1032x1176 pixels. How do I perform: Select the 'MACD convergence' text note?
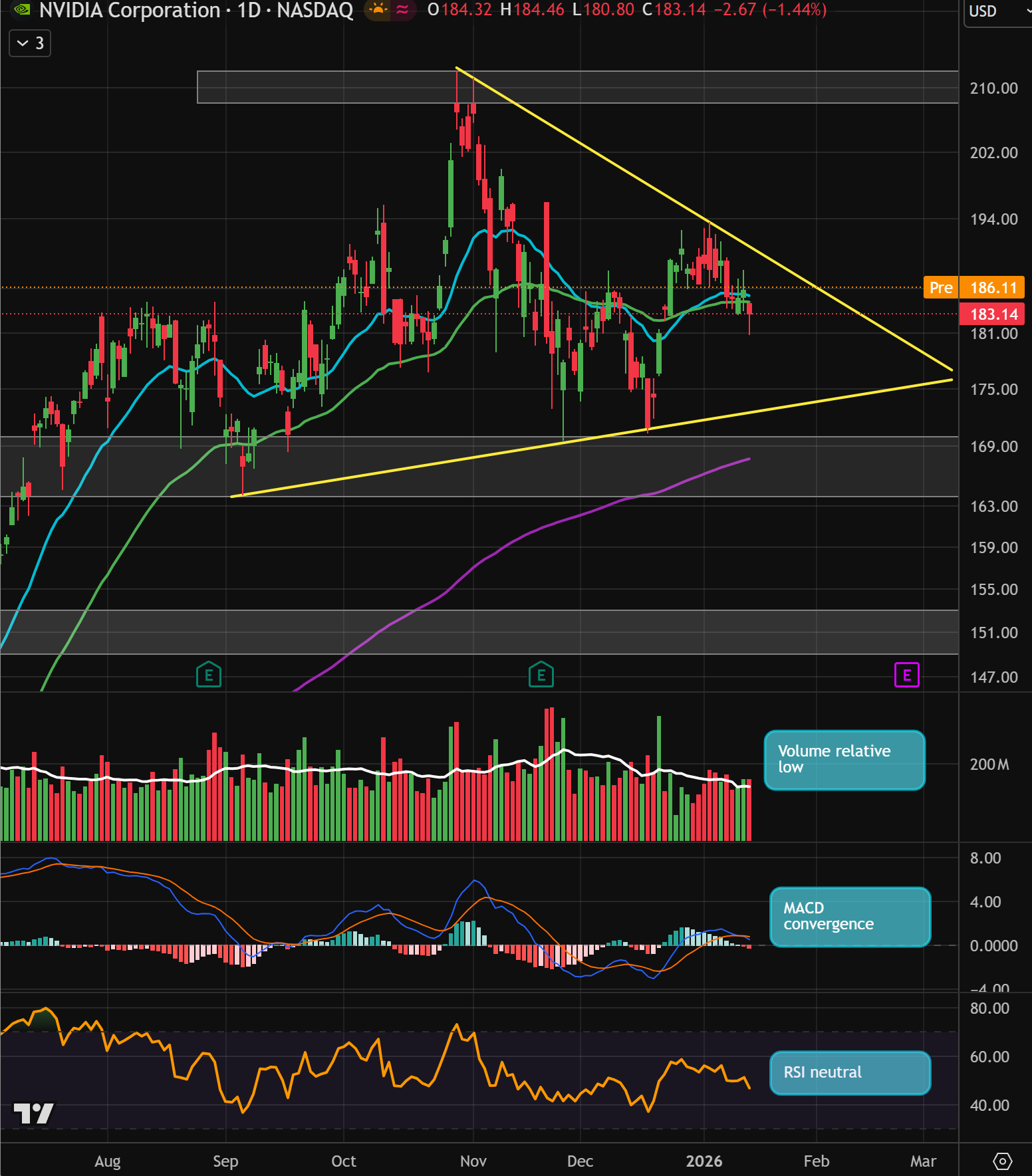click(850, 917)
